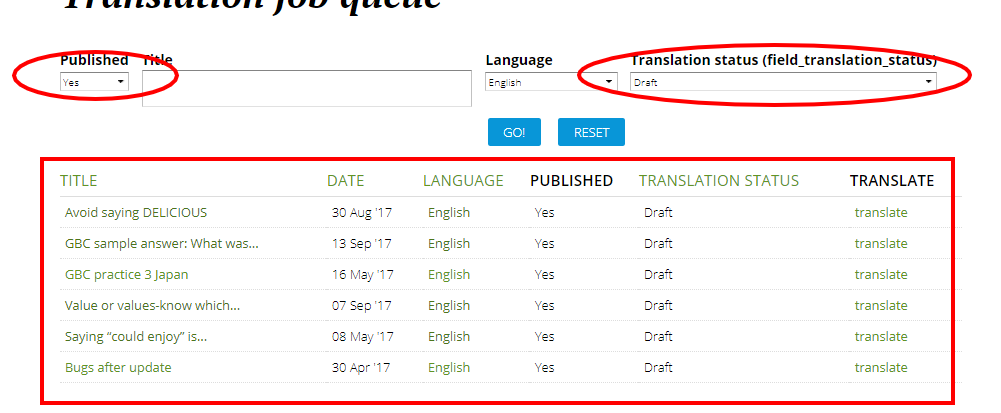
Task: Click translate for 'GBC practice 3 Japan'
Action: point(881,275)
